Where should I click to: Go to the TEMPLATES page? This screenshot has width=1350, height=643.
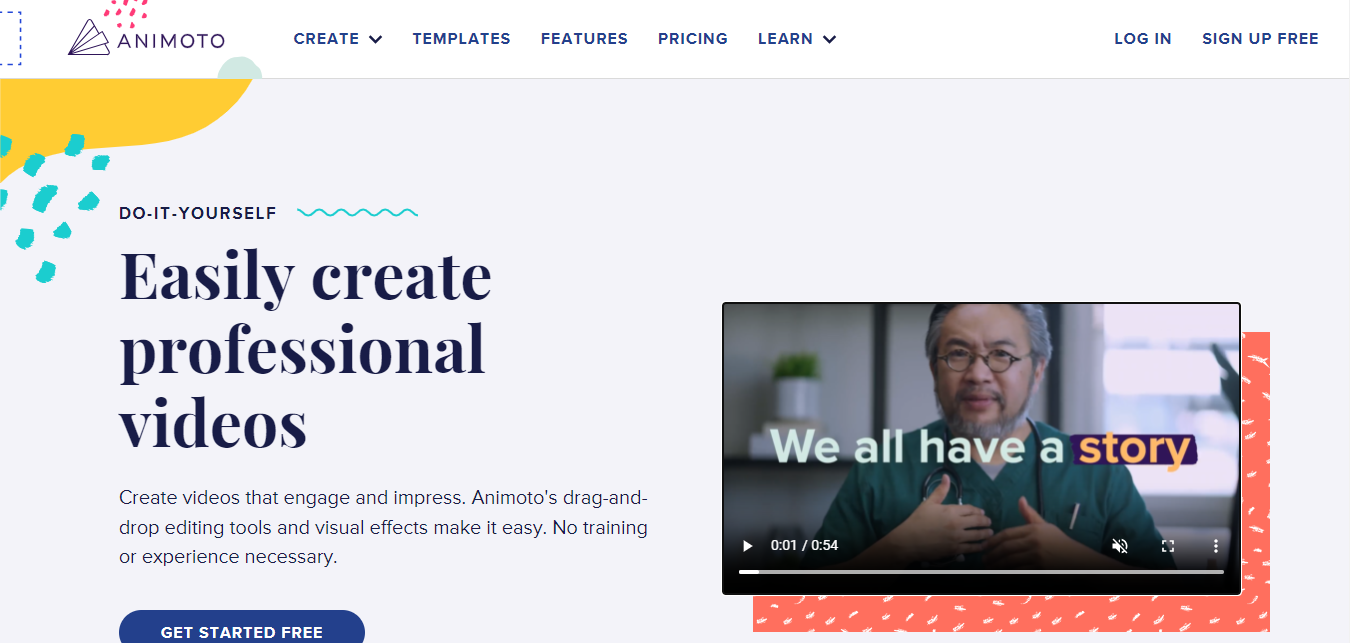point(461,39)
